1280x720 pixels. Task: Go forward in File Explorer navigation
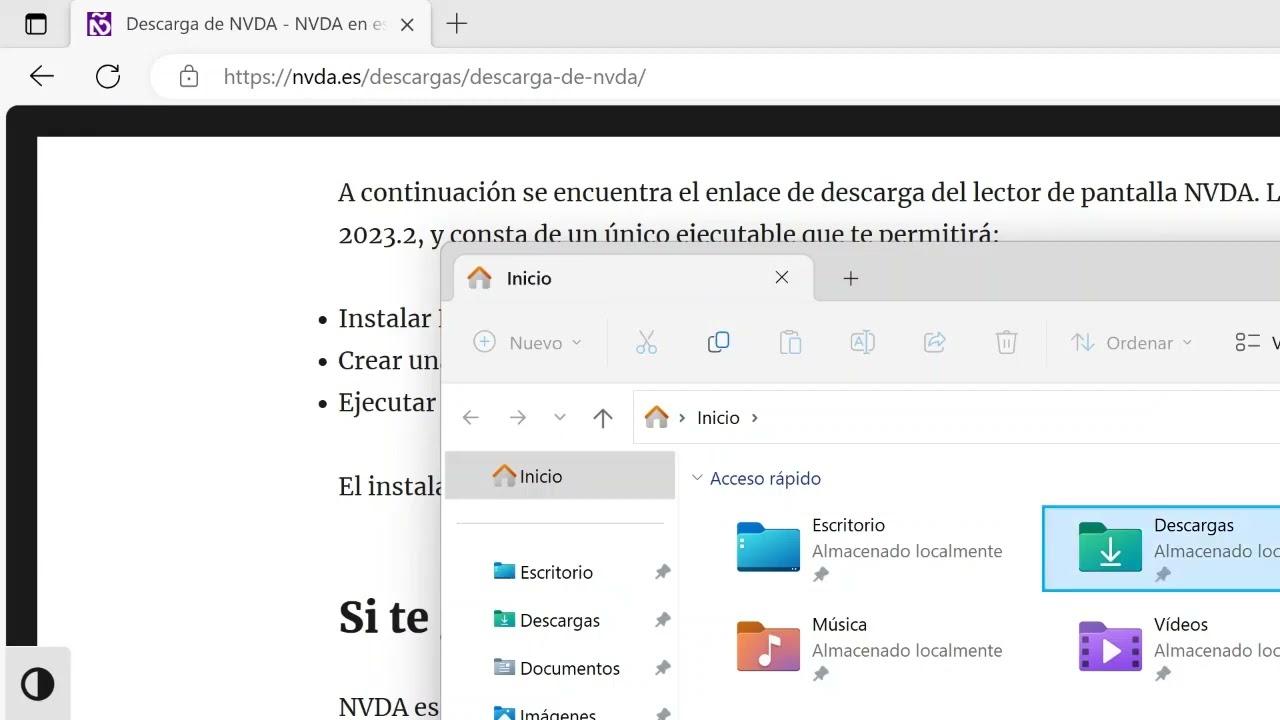[518, 418]
